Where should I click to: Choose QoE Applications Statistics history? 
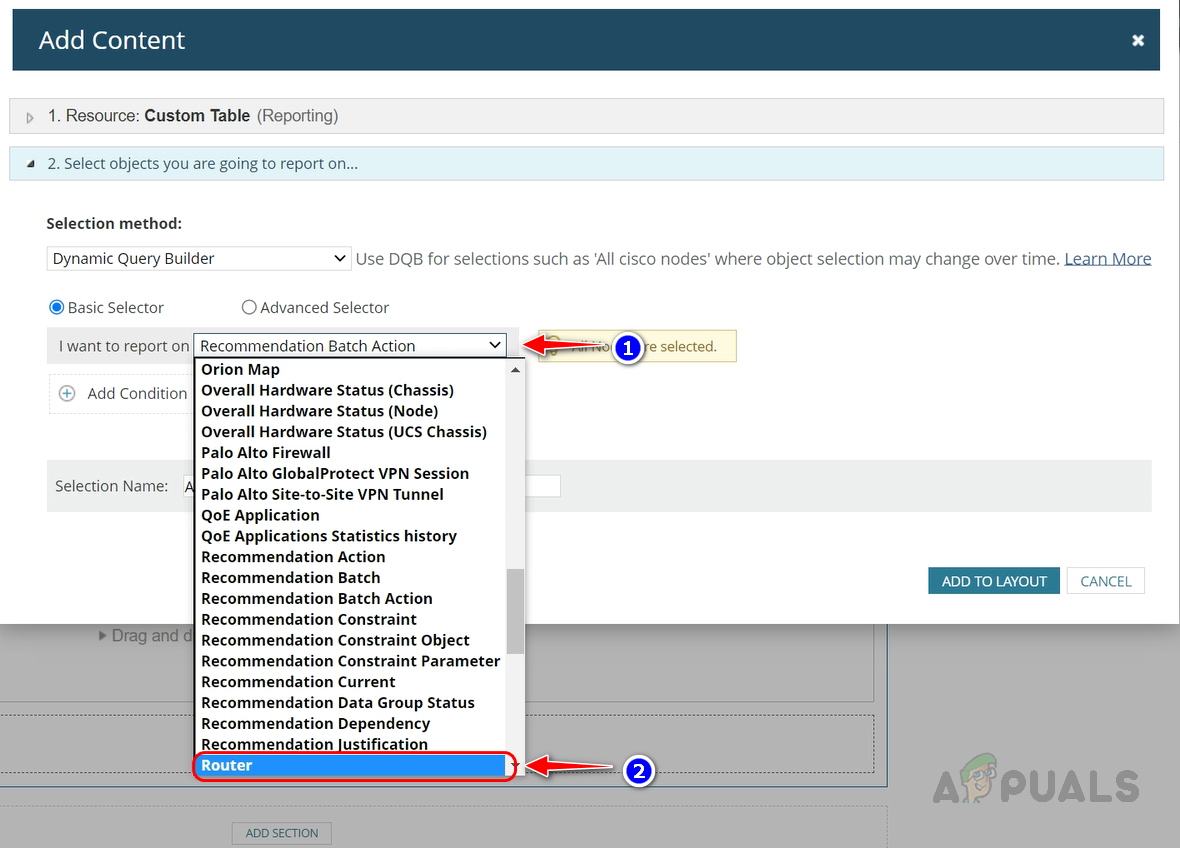coord(351,536)
